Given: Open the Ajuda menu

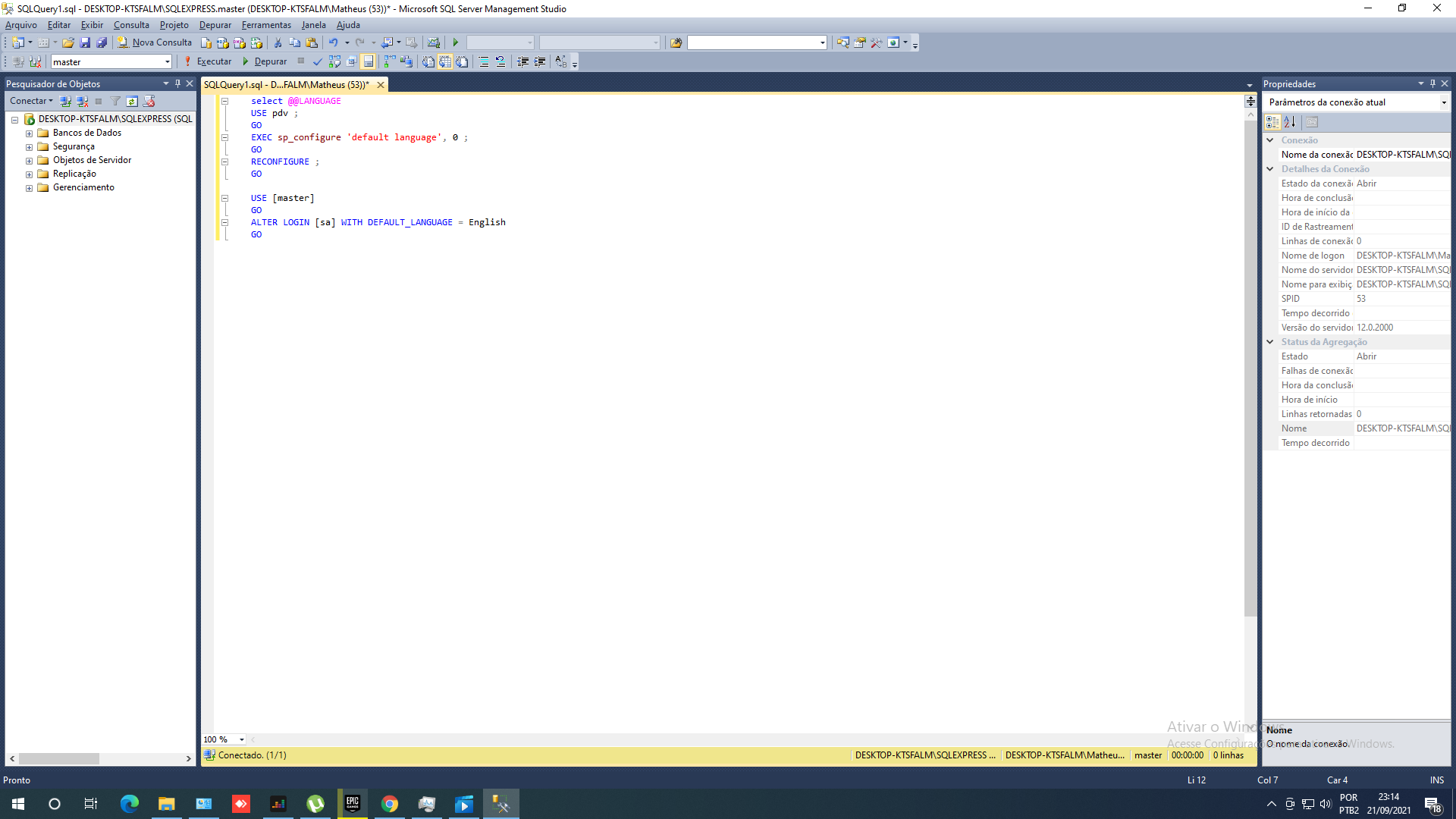Looking at the screenshot, I should [x=348, y=25].
